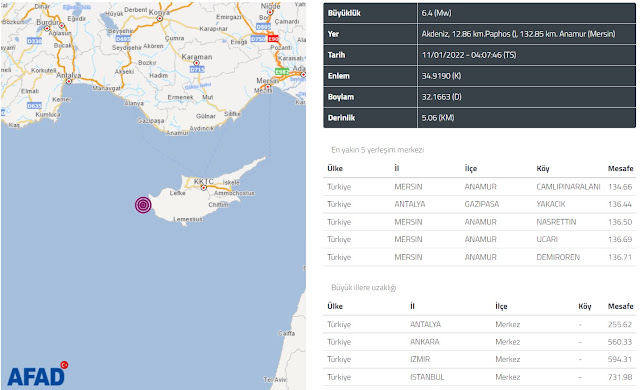Click the distance value 134.66
640x390 pixels.
point(620,187)
